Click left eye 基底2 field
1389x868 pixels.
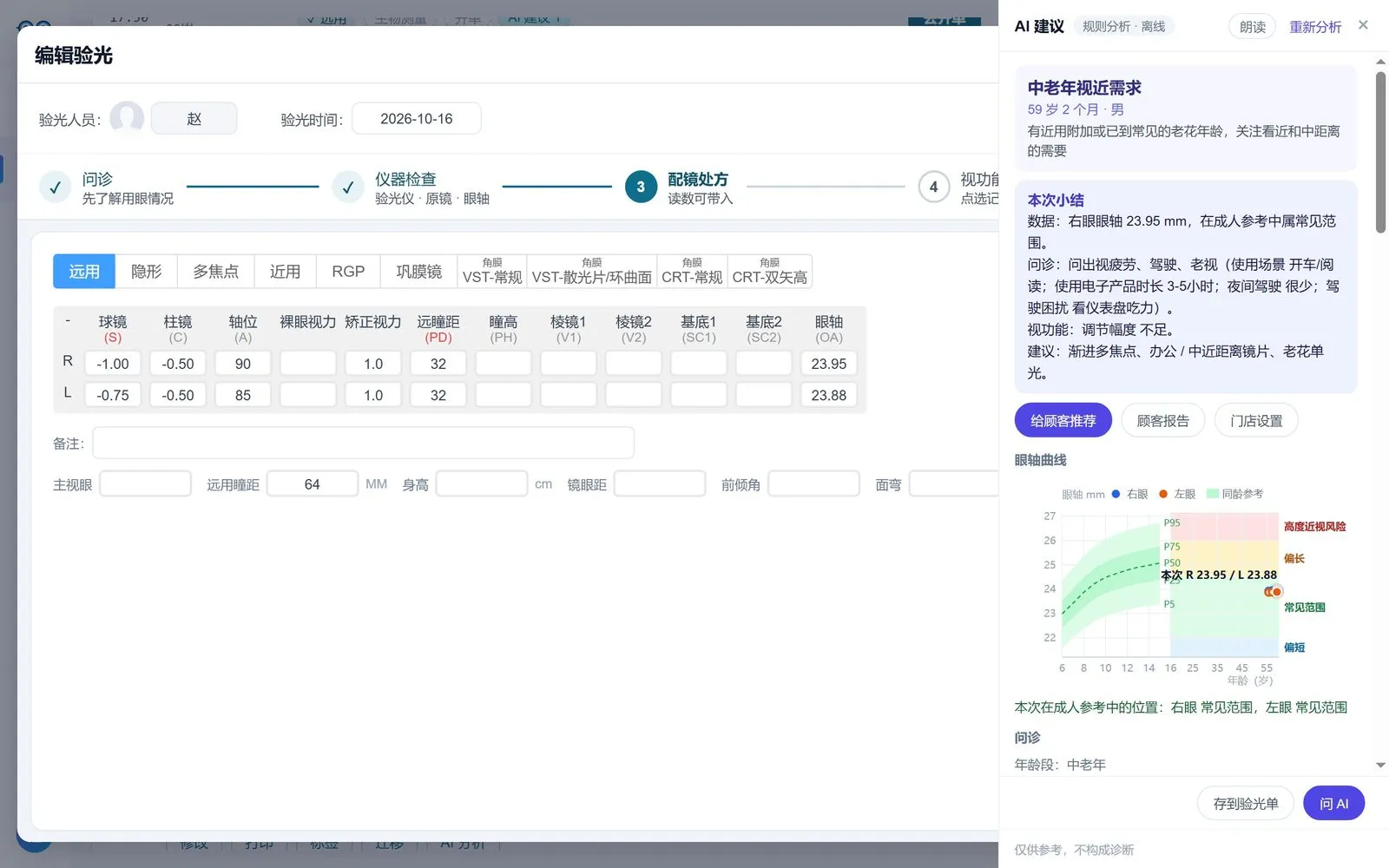click(764, 395)
